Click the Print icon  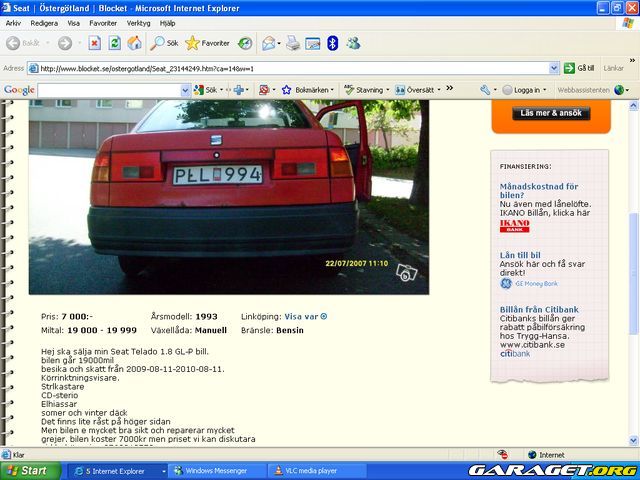click(293, 43)
